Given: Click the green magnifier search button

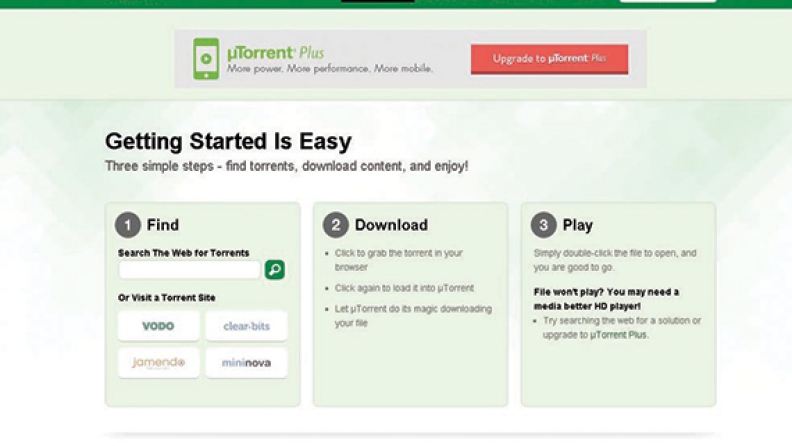Looking at the screenshot, I should (275, 270).
